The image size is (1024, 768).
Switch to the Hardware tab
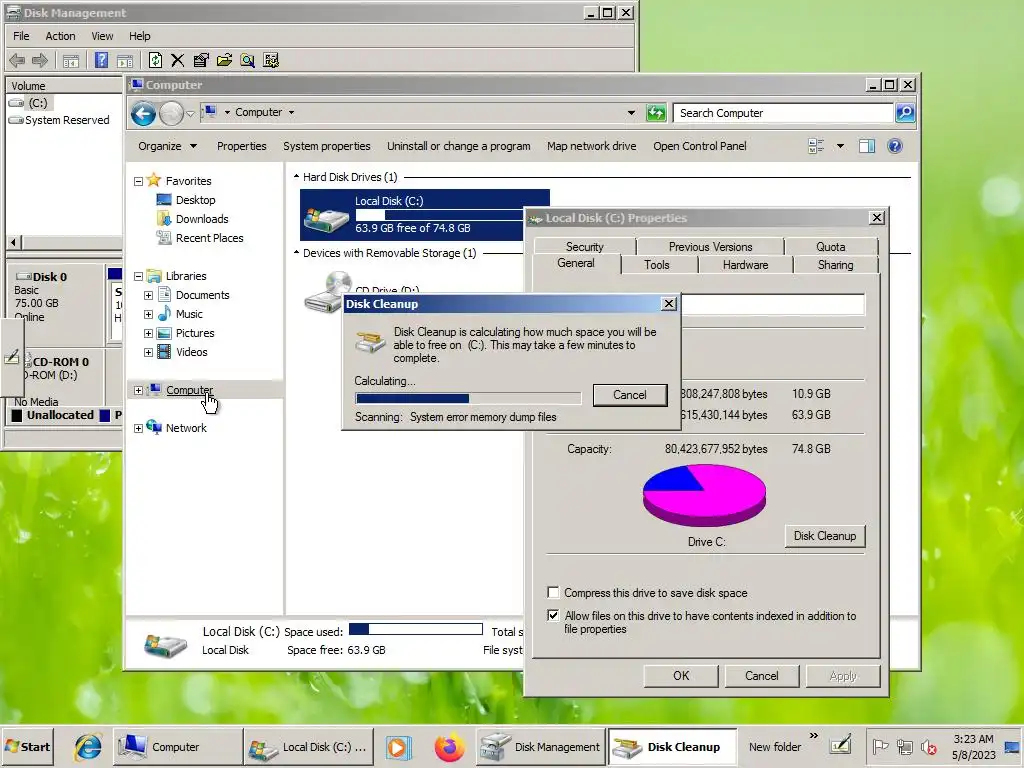coord(745,264)
